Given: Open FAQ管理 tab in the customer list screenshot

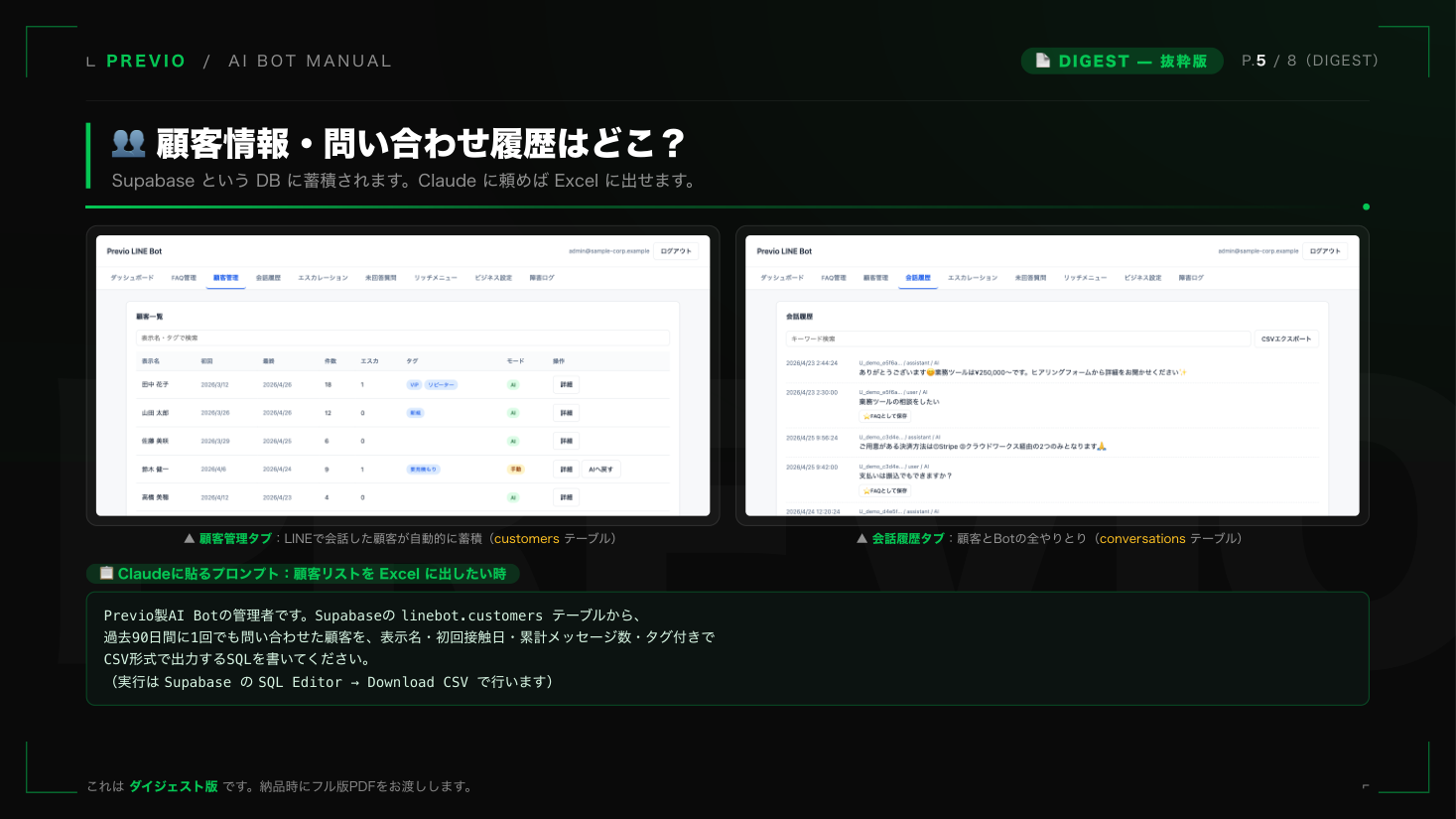Looking at the screenshot, I should [184, 278].
